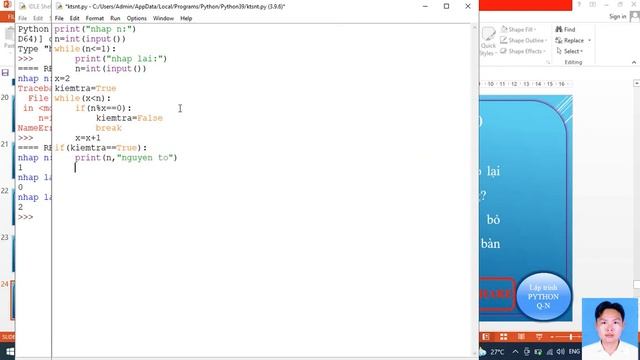Open the Drawing group dialog launcher
The height and width of the screenshot is (360, 640).
point(548,62)
